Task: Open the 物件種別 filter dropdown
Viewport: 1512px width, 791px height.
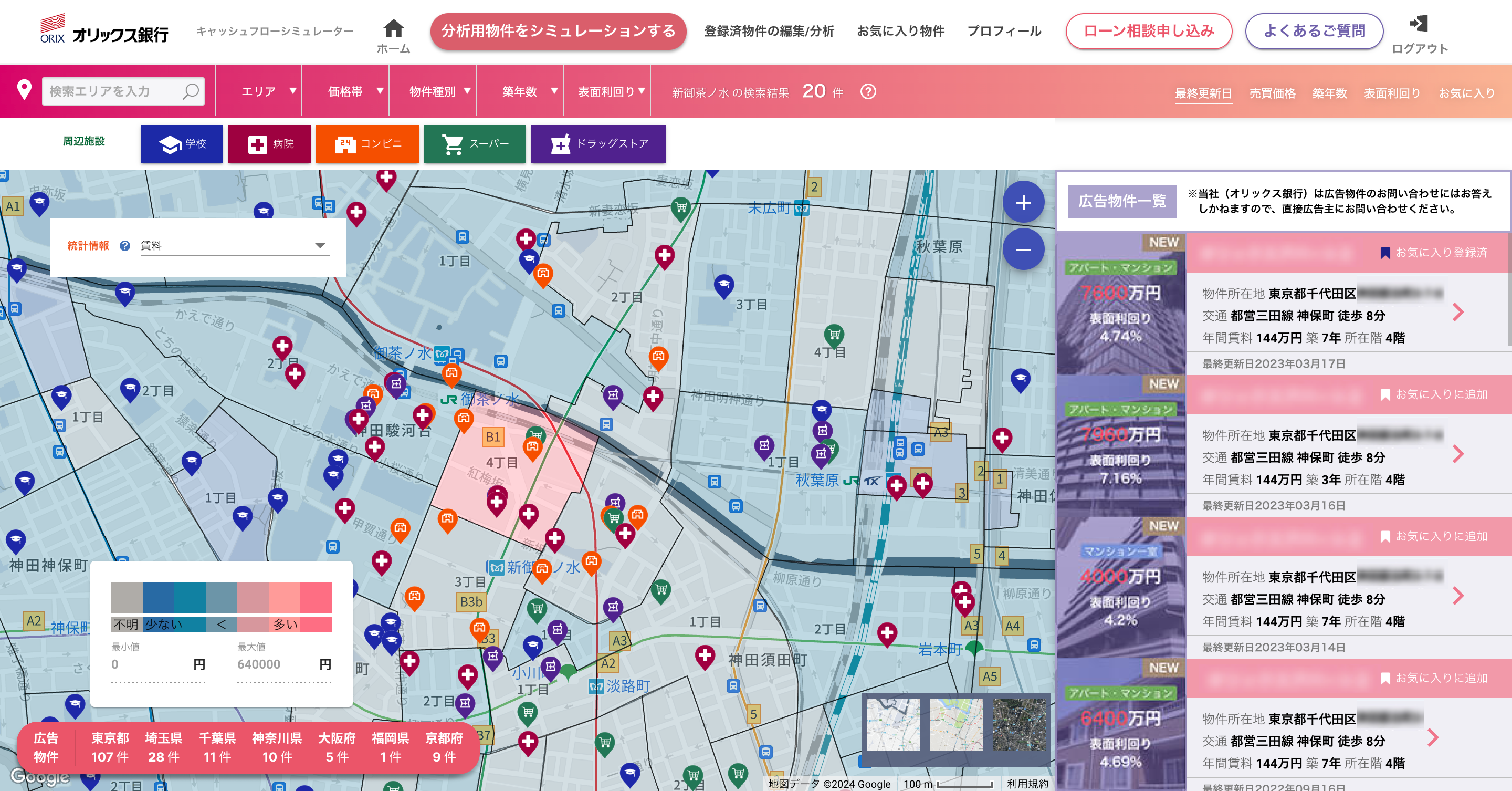Action: point(433,91)
